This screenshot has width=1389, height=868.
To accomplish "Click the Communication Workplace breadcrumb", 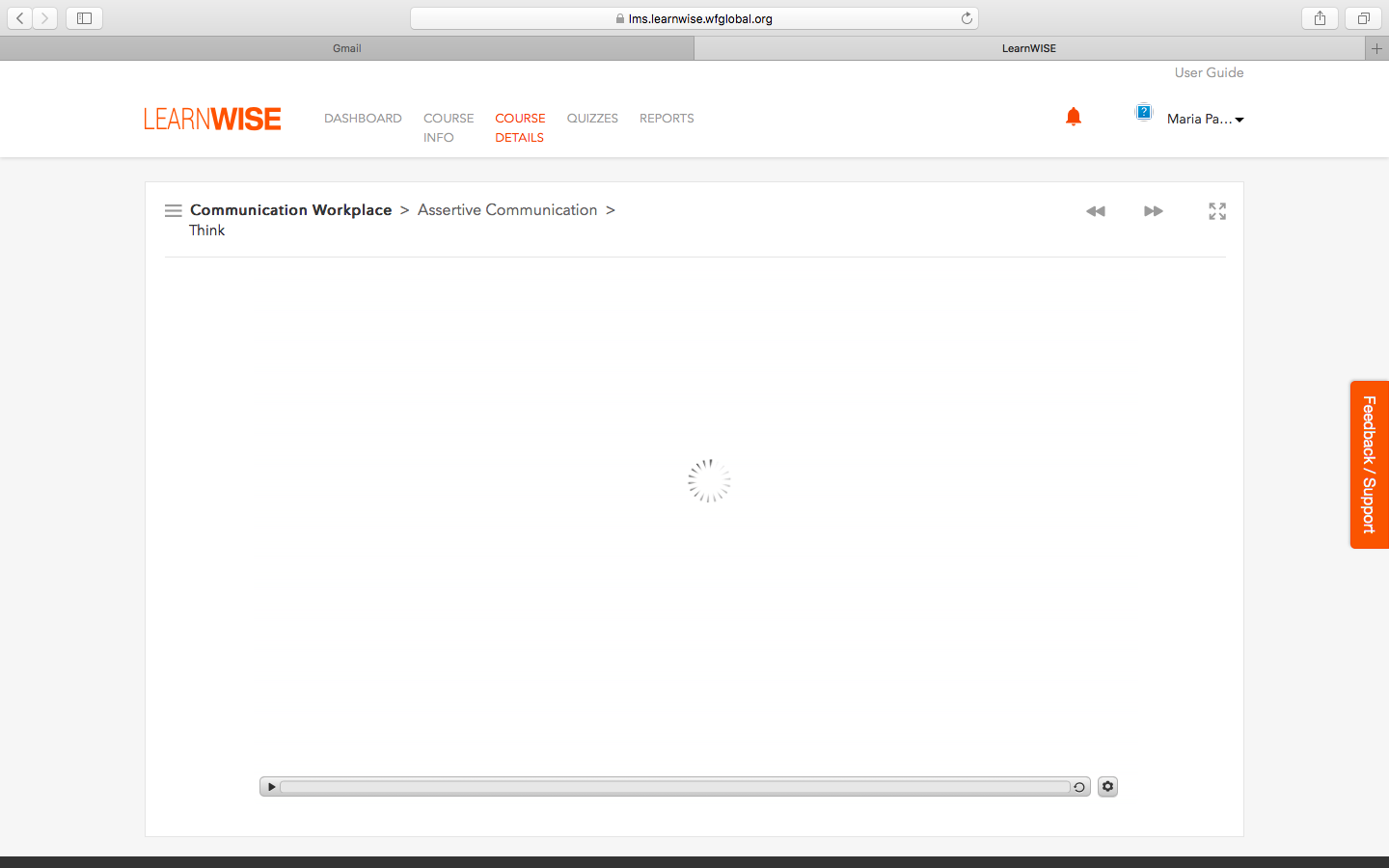I will pos(290,209).
